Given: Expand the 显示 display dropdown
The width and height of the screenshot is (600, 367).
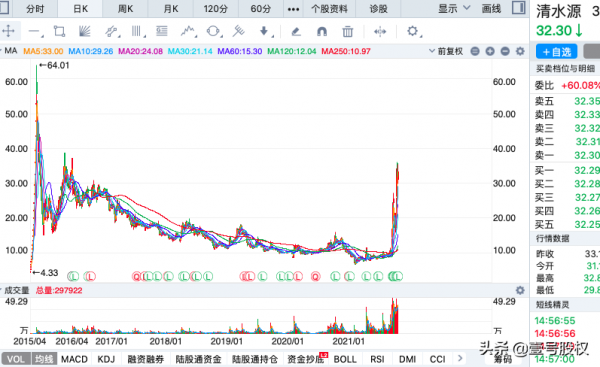Looking at the screenshot, I should point(454,8).
